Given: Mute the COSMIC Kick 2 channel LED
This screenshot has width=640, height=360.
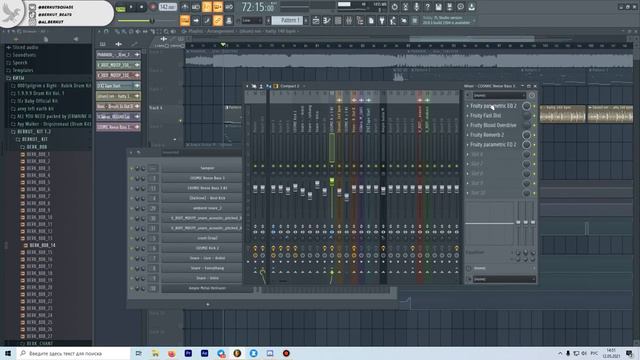Looking at the screenshot, I should 131,248.
